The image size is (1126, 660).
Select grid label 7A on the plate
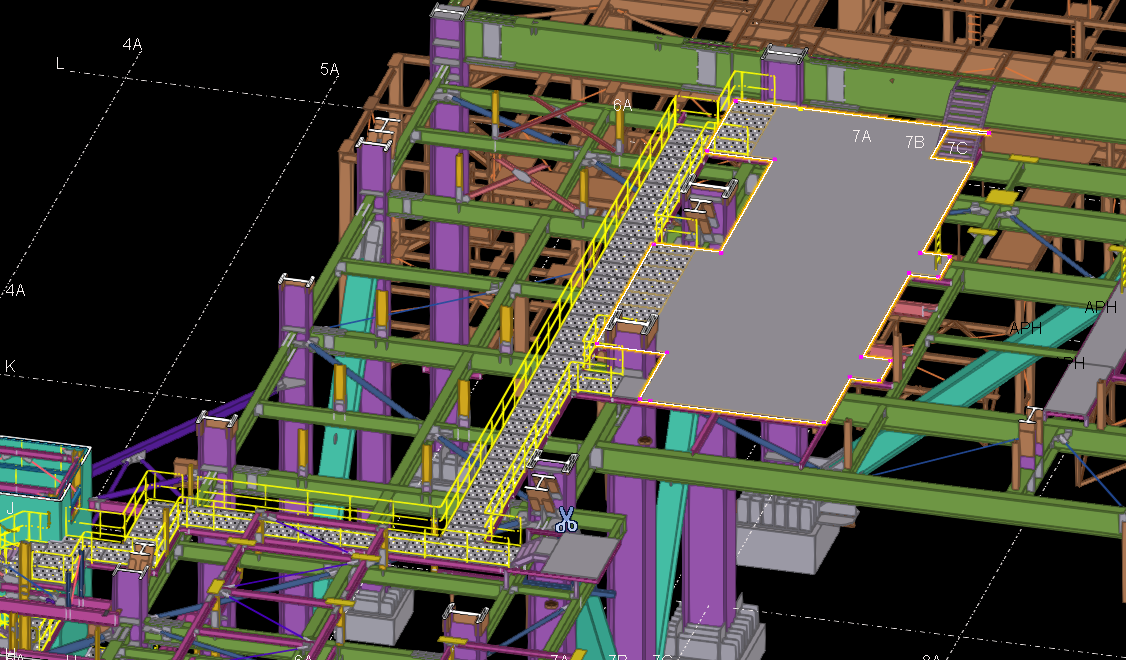[x=862, y=137]
